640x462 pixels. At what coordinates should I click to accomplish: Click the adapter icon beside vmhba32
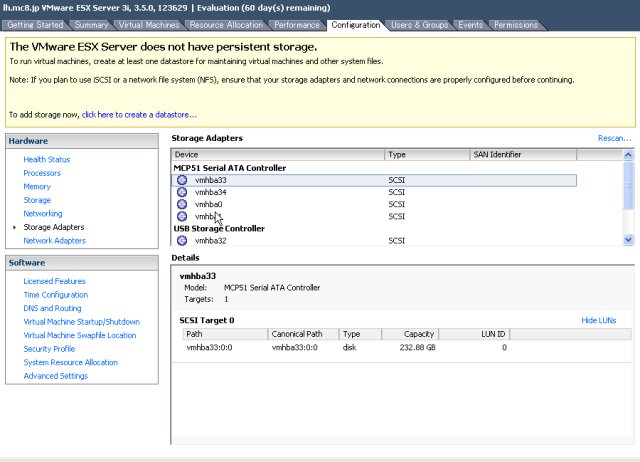(x=182, y=241)
